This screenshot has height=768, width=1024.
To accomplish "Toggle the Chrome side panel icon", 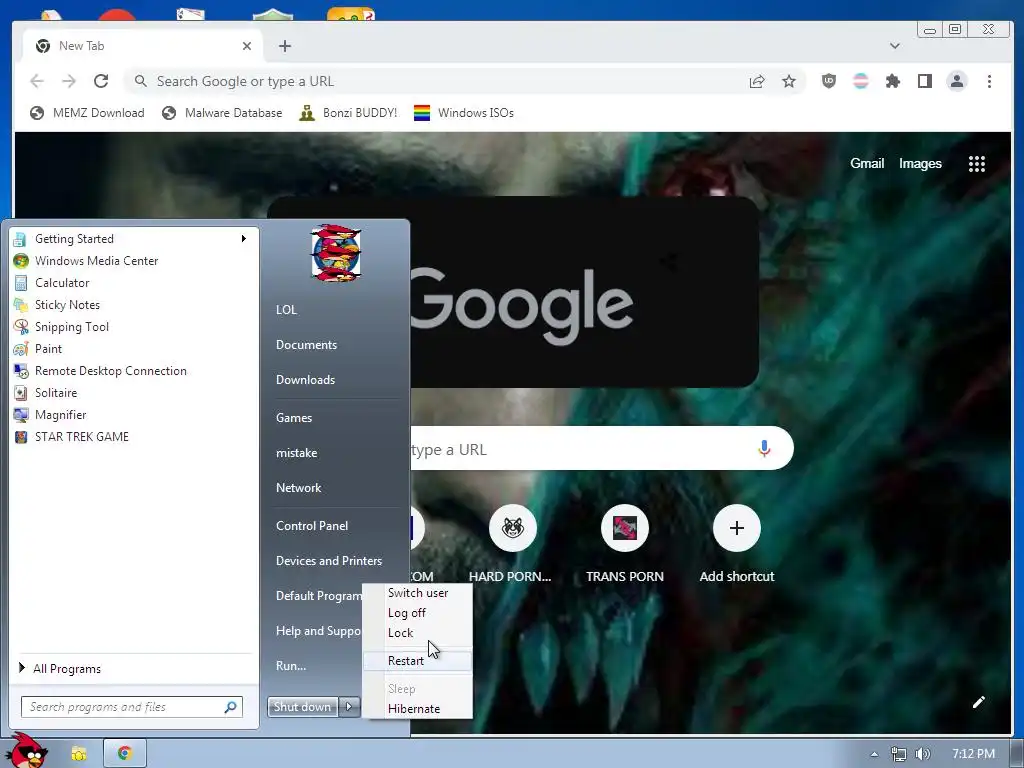I will pos(925,81).
